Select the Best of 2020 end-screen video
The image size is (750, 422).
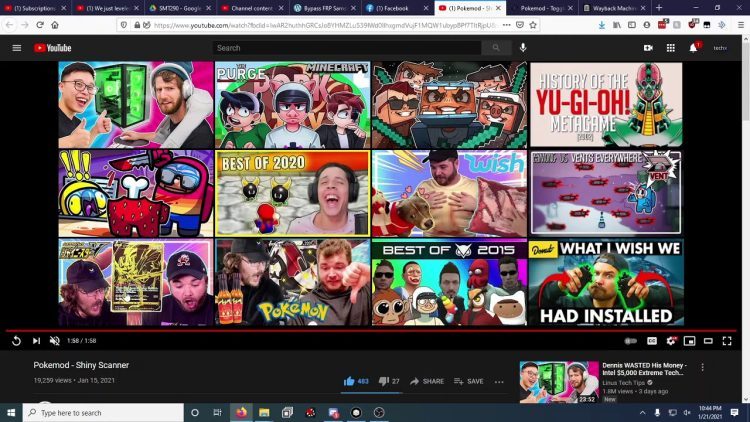[293, 193]
